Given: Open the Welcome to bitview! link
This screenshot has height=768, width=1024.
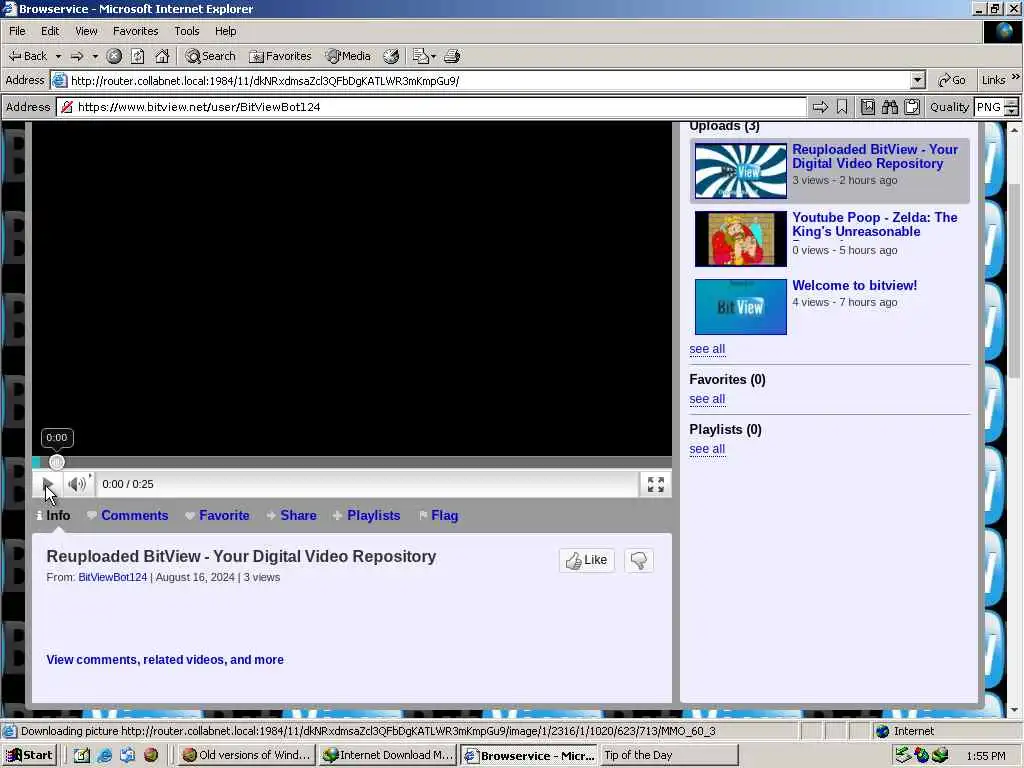Looking at the screenshot, I should coord(855,285).
